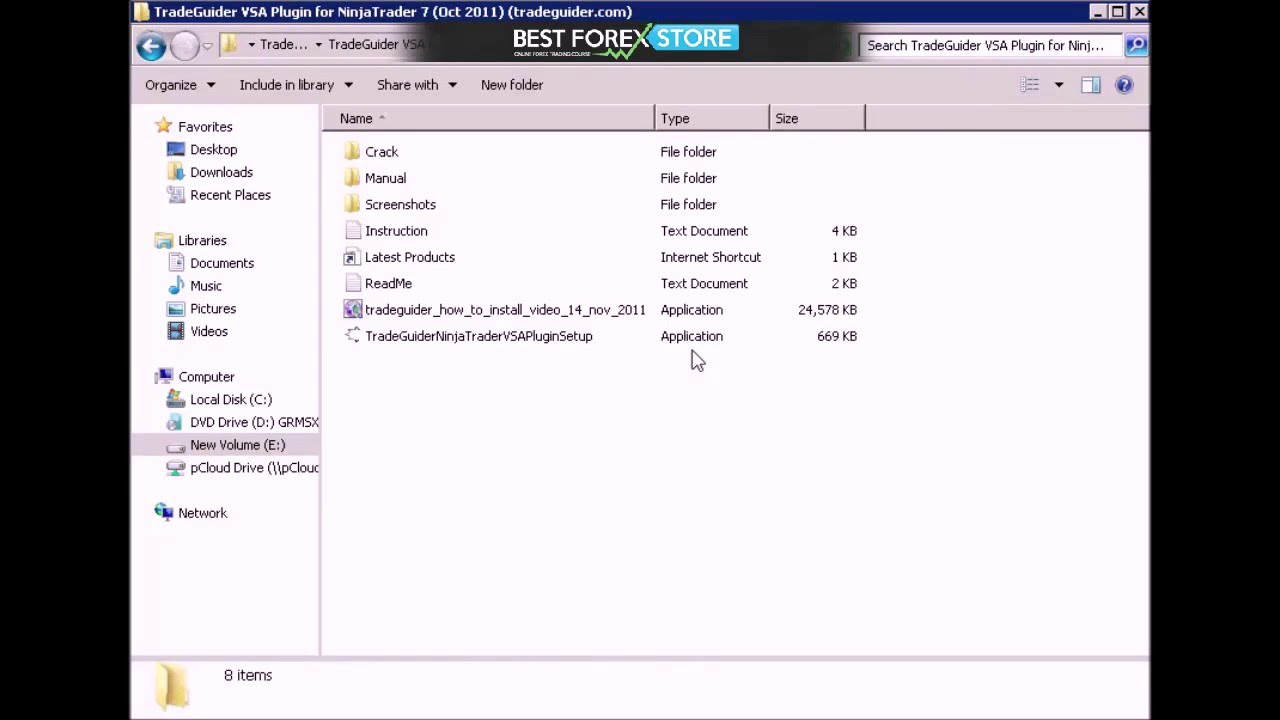
Task: Click the Music library icon
Action: (176, 286)
